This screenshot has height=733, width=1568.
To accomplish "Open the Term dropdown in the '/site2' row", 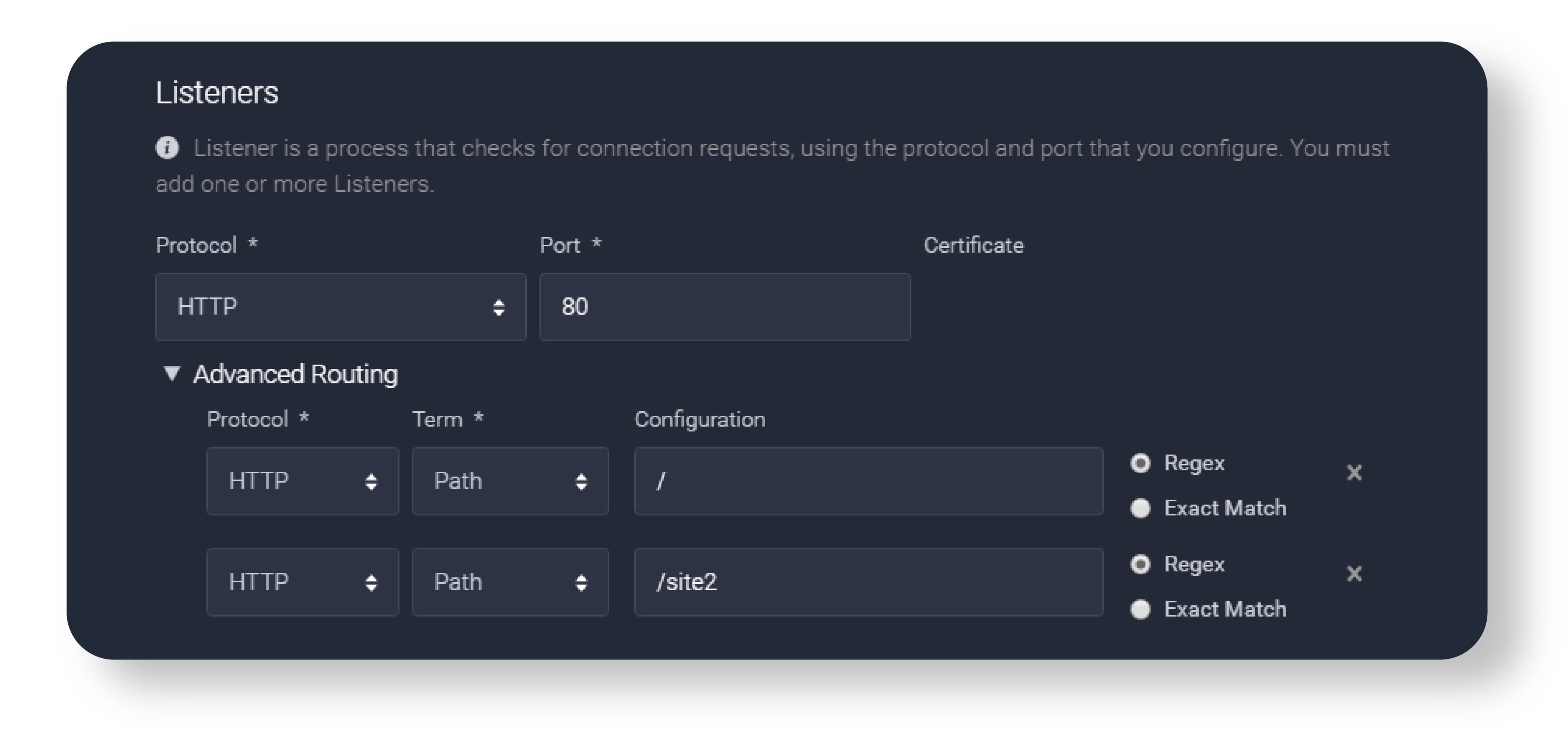I will point(510,582).
